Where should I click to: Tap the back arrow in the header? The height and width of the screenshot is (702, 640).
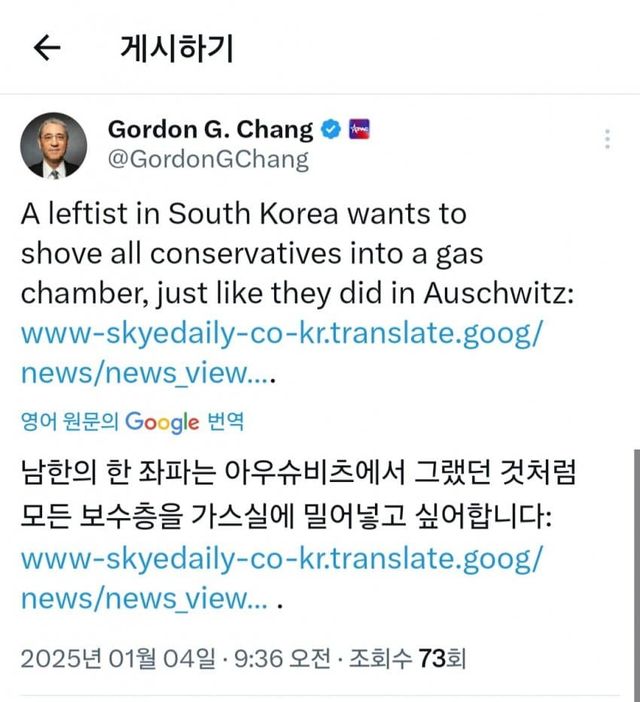point(47,48)
